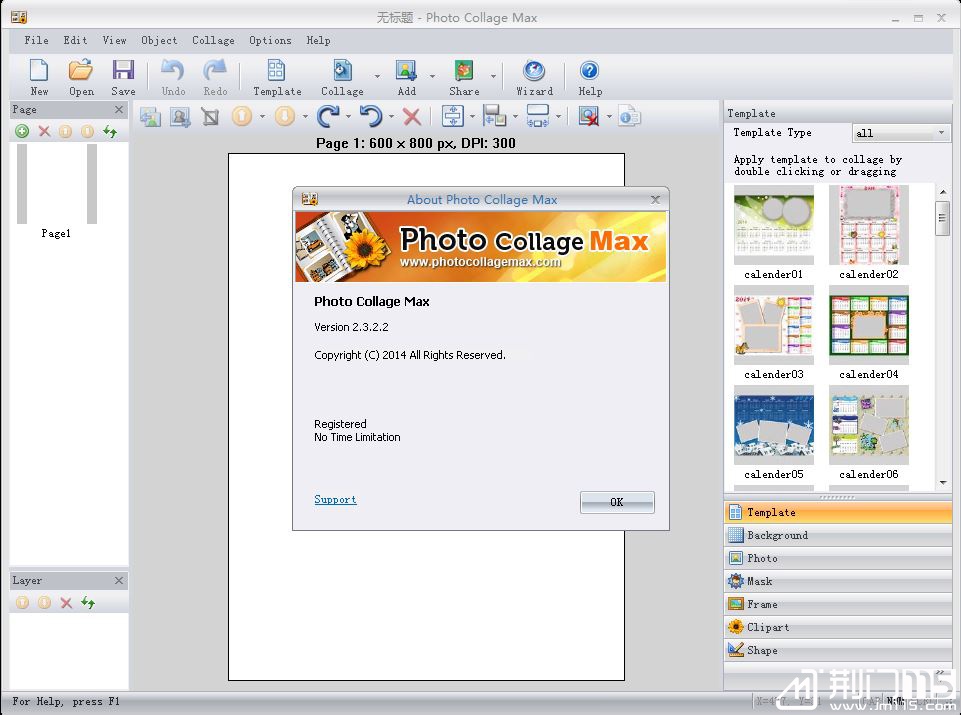Follow the Support link
961x715 pixels.
click(335, 499)
